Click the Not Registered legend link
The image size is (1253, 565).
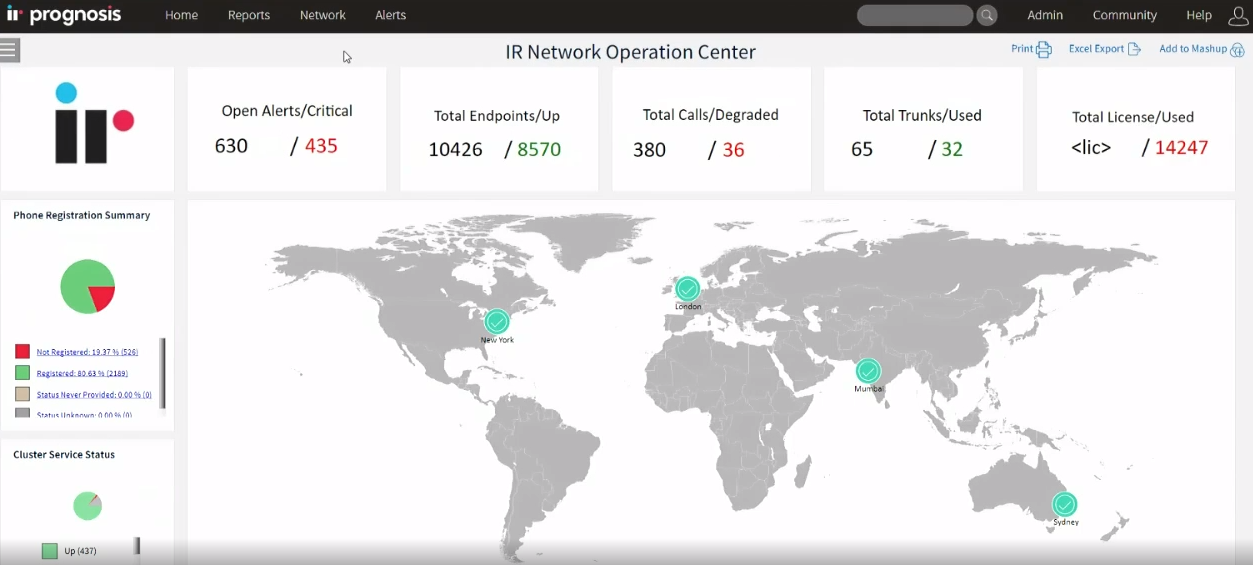87,352
